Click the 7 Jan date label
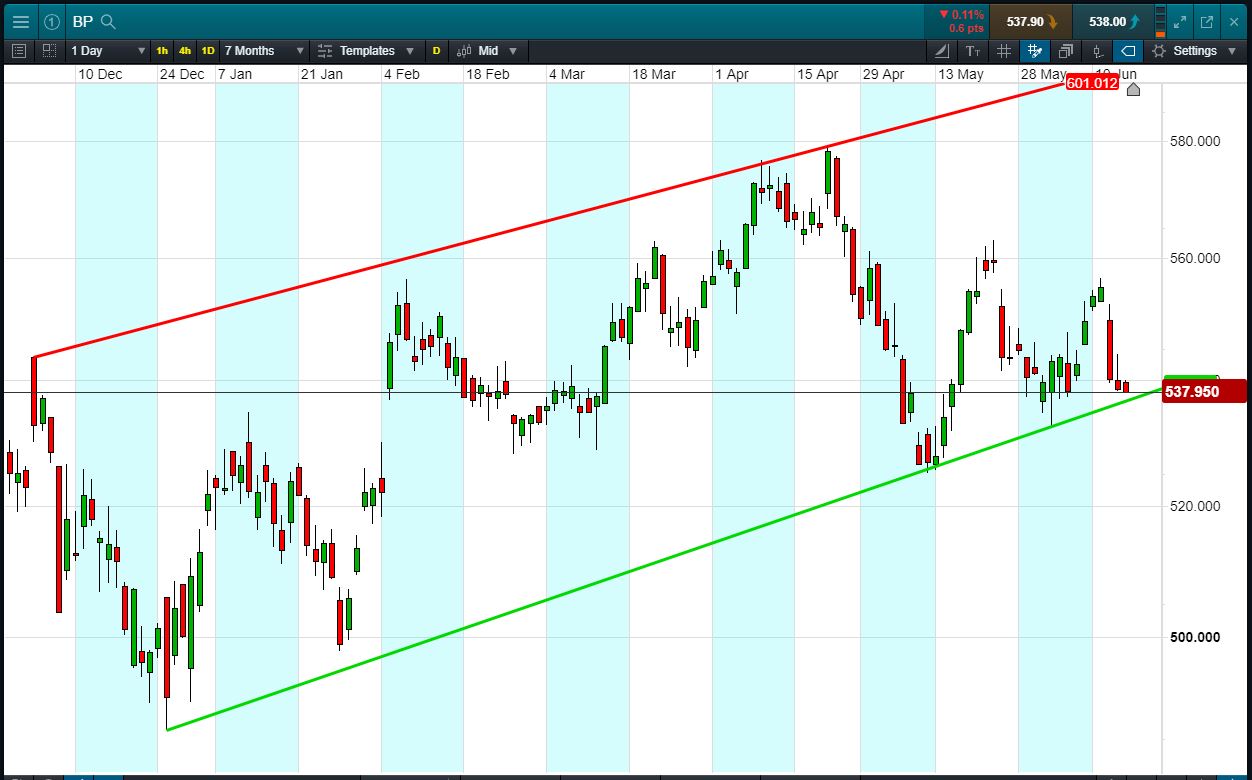This screenshot has width=1252, height=780. pos(235,74)
